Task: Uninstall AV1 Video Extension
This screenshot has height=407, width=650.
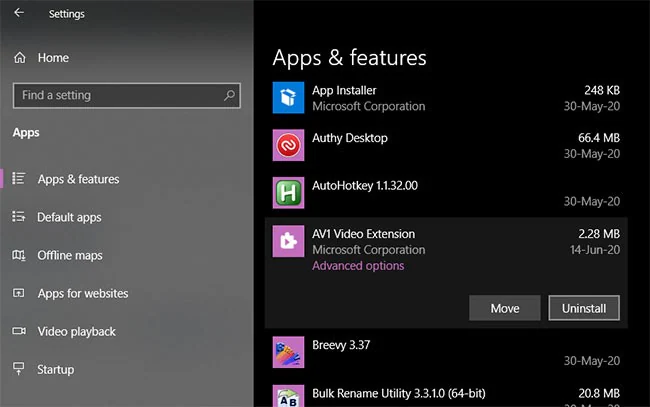Action: [584, 308]
